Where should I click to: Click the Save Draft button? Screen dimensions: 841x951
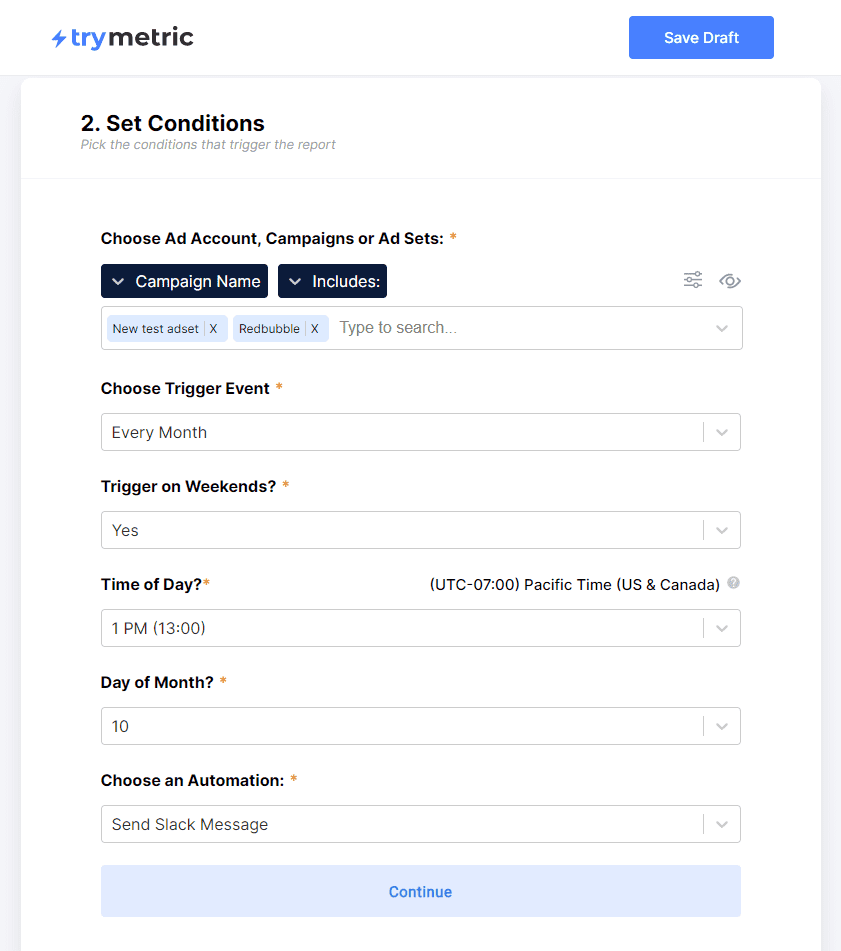pyautogui.click(x=701, y=38)
